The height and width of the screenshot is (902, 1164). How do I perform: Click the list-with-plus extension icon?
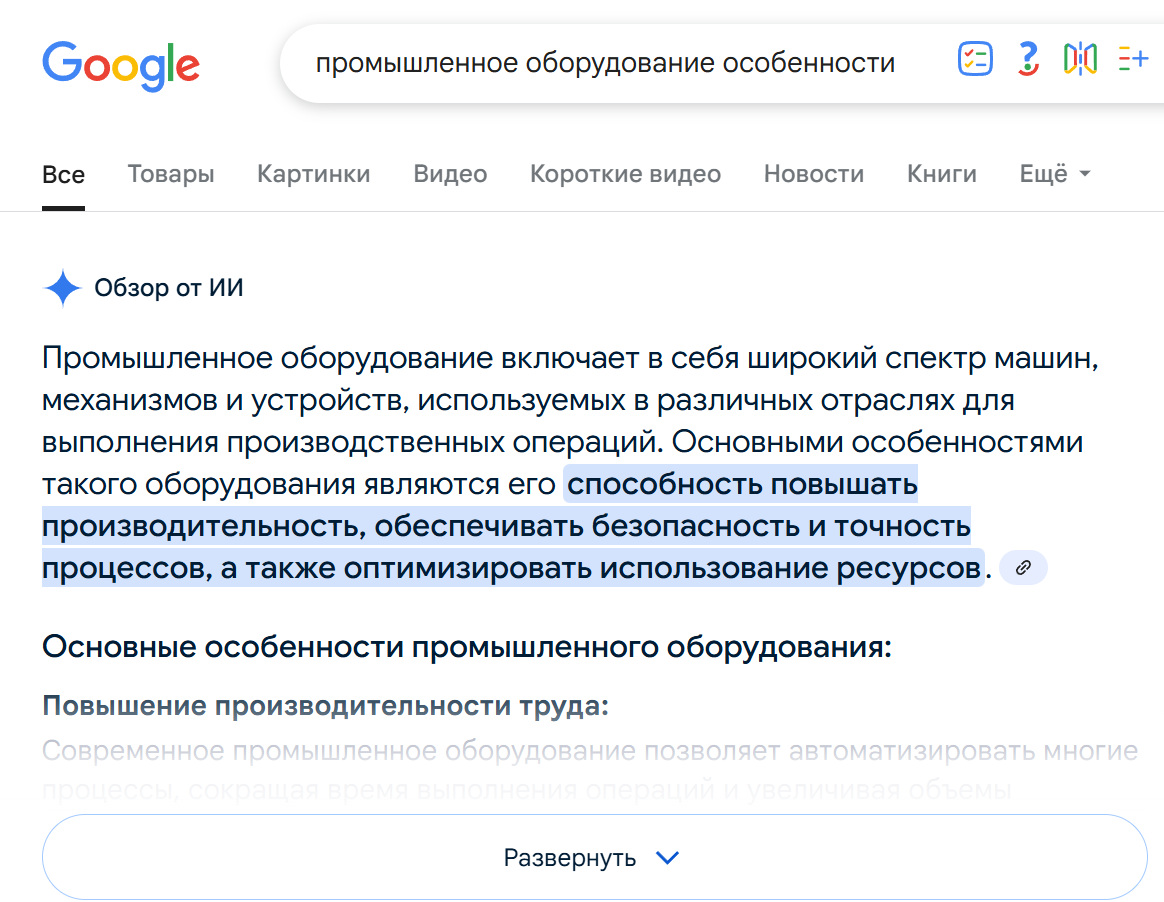point(1133,59)
